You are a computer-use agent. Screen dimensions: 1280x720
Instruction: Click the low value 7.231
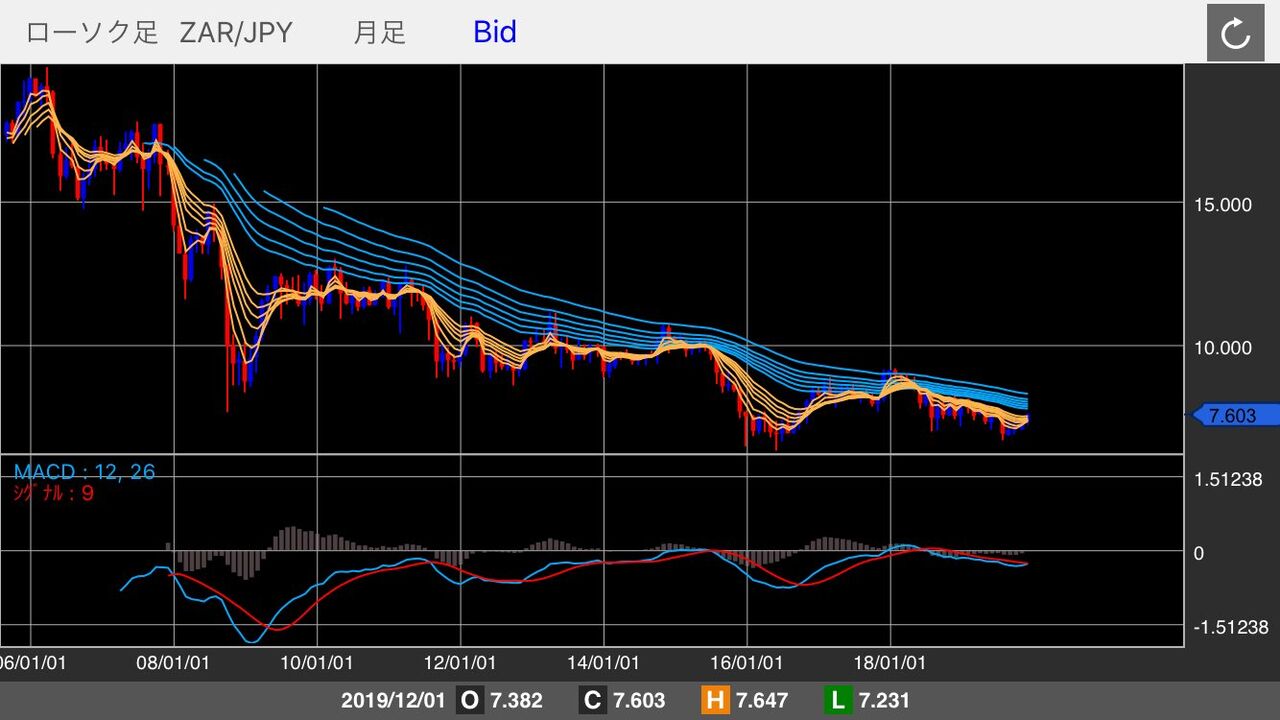(884, 701)
